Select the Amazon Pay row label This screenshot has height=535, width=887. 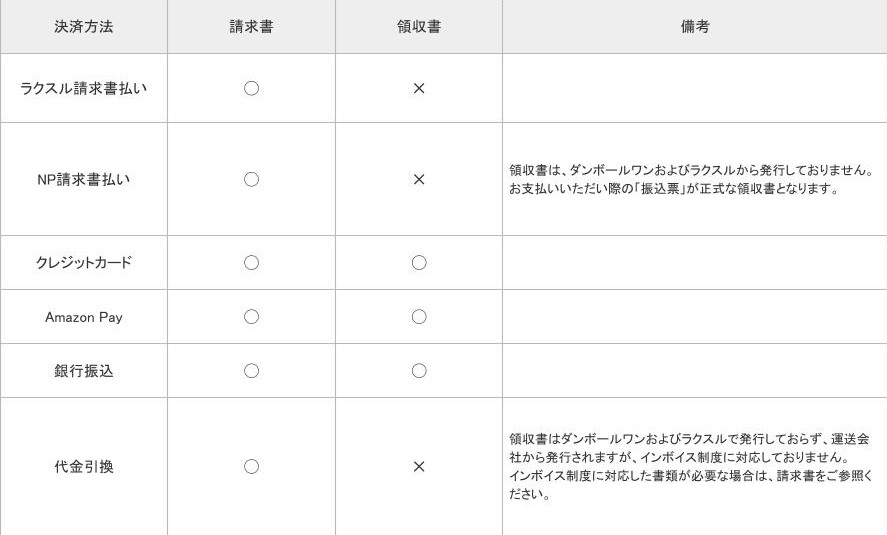84,317
